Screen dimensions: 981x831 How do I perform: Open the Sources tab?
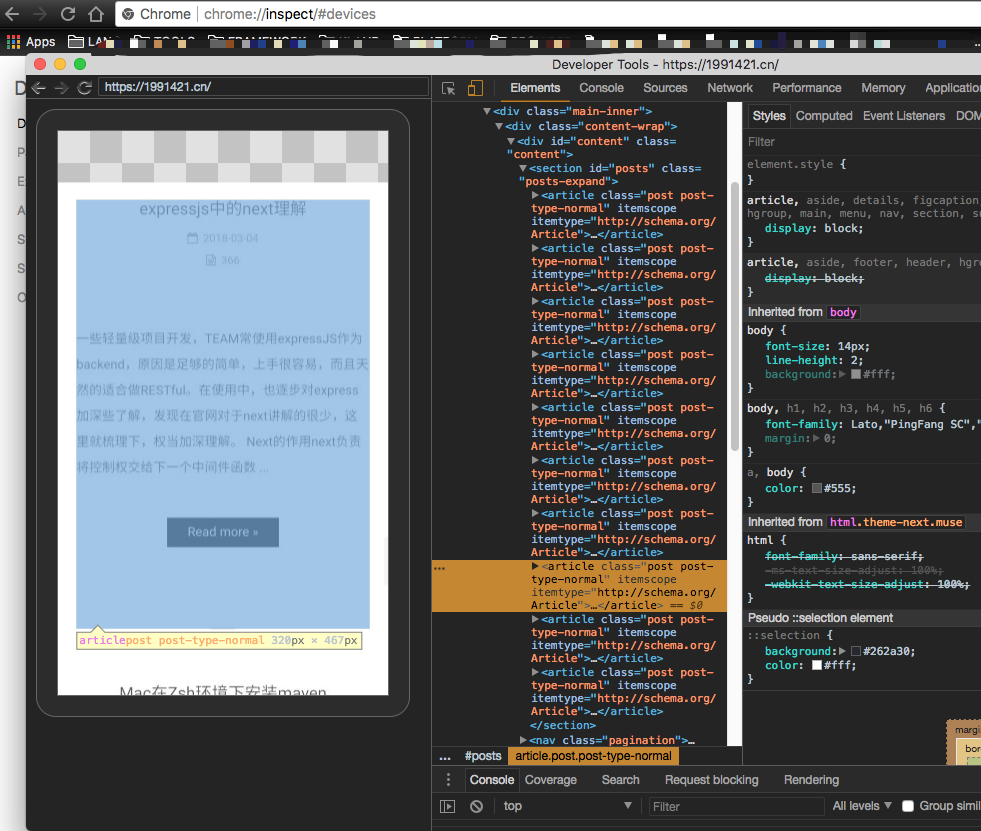tap(665, 88)
